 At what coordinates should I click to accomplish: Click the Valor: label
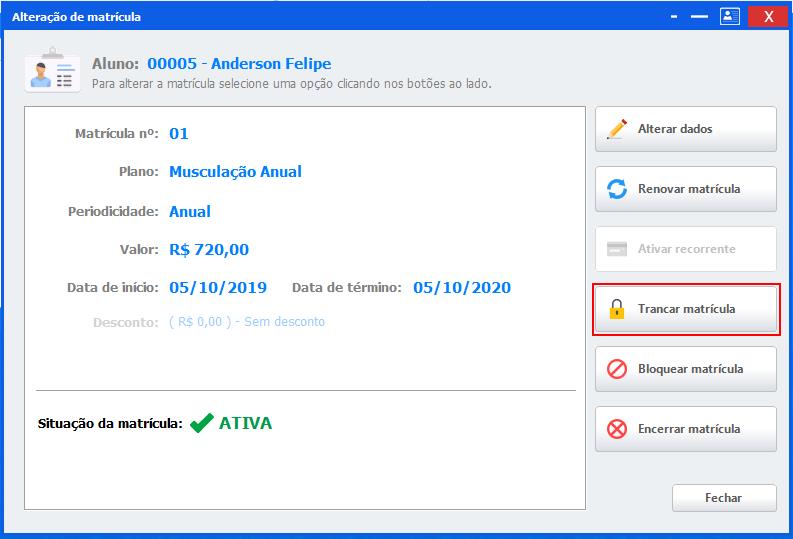coord(139,250)
